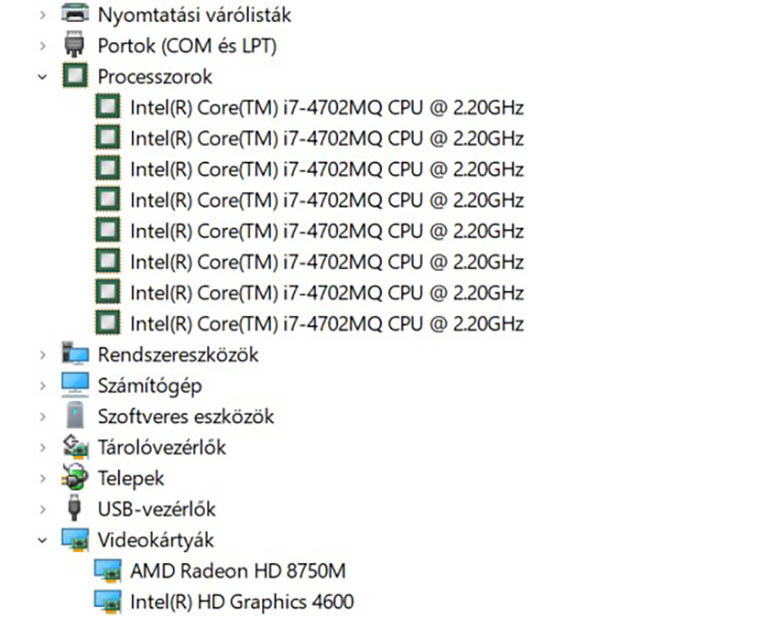Click the topmost i7-4702MQ processor chip icon

(107, 106)
